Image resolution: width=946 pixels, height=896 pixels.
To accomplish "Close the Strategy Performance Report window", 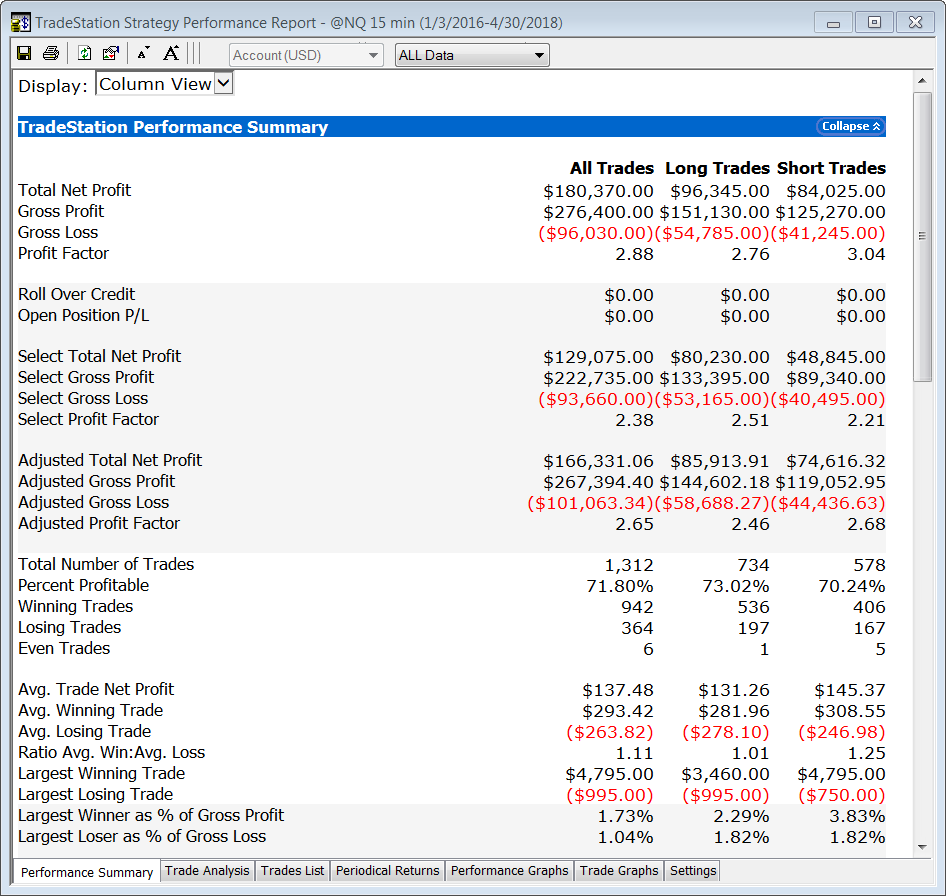I will pos(915,22).
